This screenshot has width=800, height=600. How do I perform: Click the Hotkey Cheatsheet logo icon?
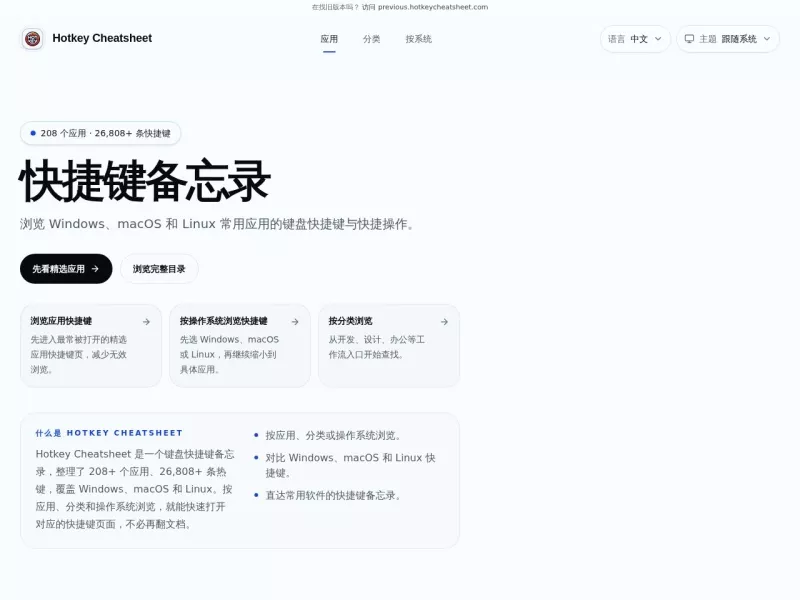click(x=32, y=39)
